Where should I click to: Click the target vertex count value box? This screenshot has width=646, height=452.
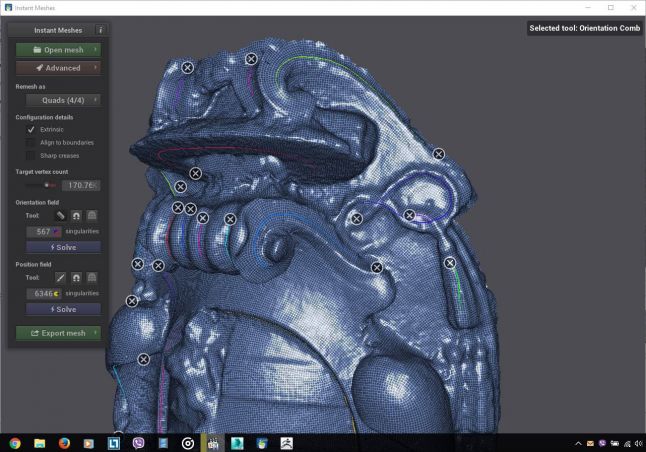(x=80, y=185)
